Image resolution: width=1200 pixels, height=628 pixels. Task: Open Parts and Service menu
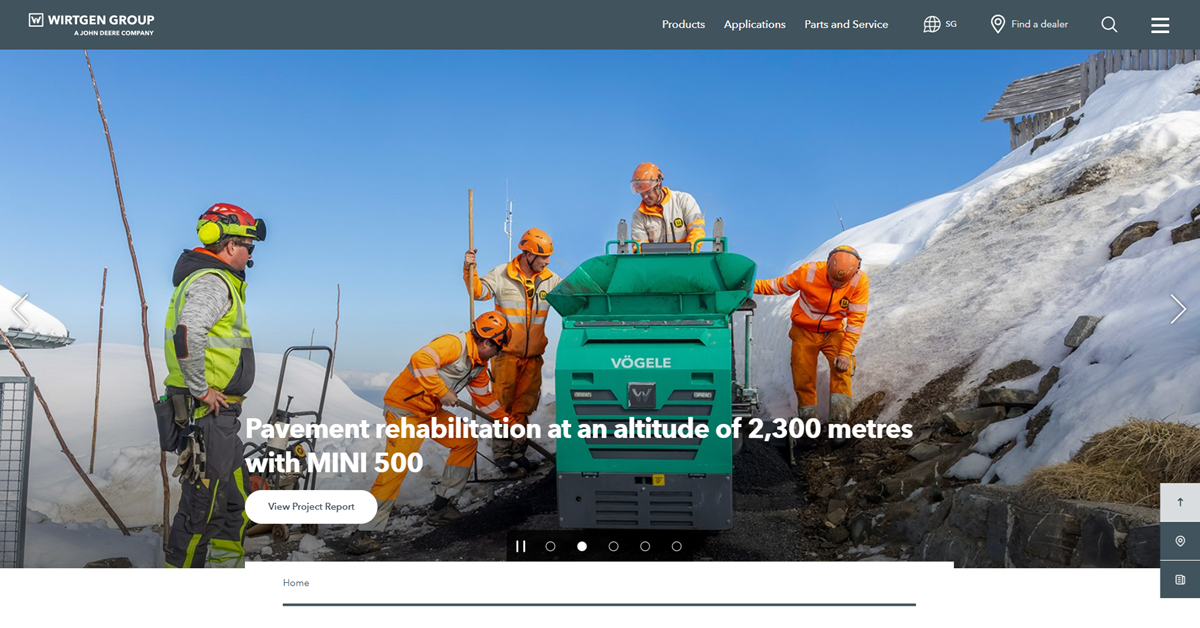(x=846, y=24)
